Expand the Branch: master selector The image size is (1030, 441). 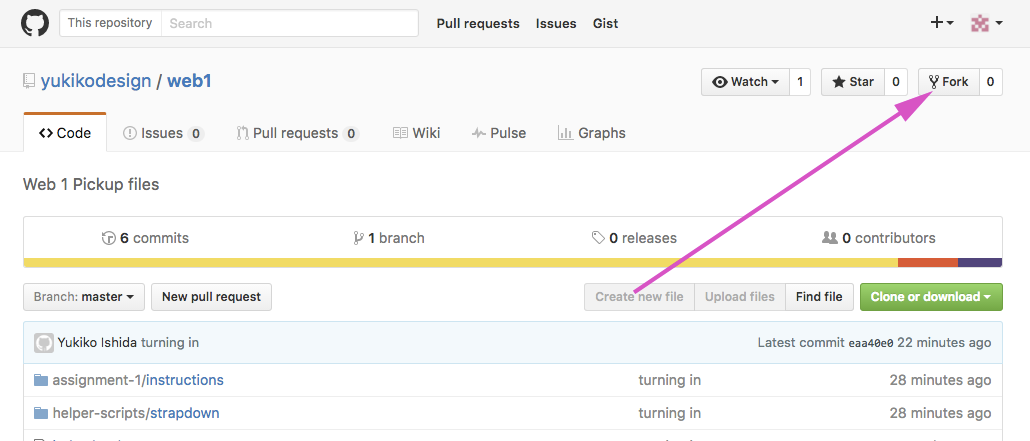[x=84, y=297]
